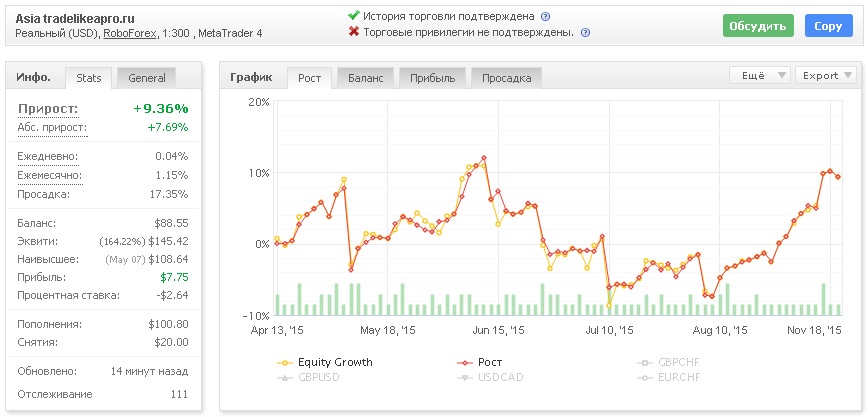
Task: Click the green checkmark verification icon
Action: click(353, 16)
